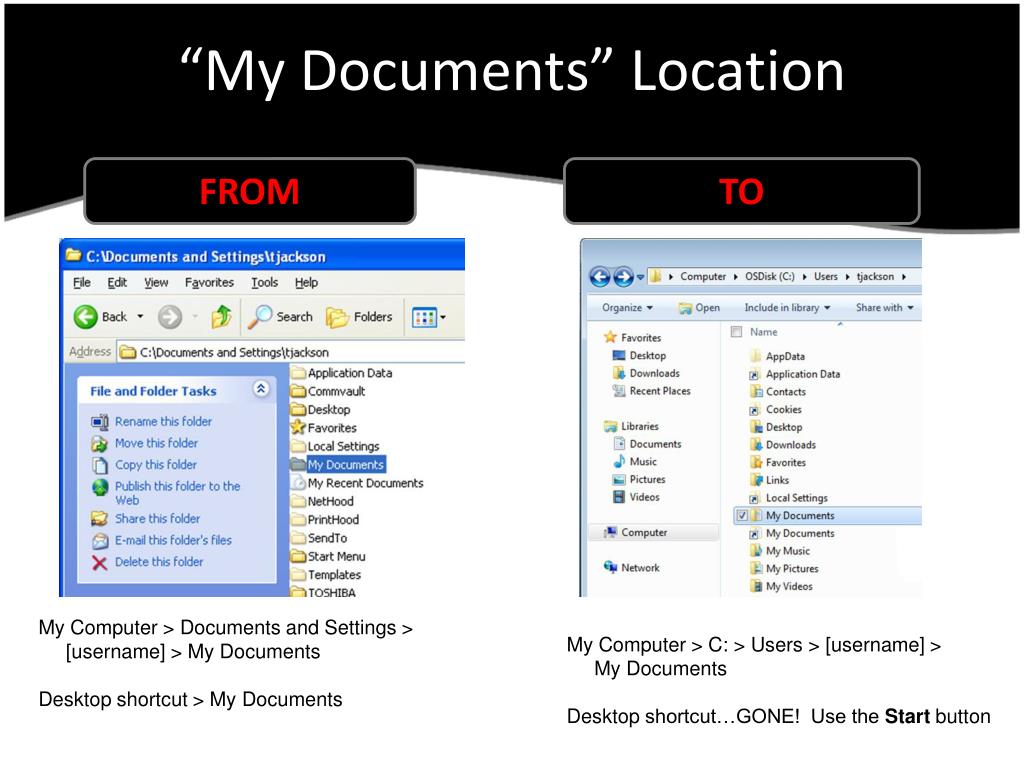The width and height of the screenshot is (1024, 768).
Task: Click the Share this folder link
Action: tap(157, 519)
